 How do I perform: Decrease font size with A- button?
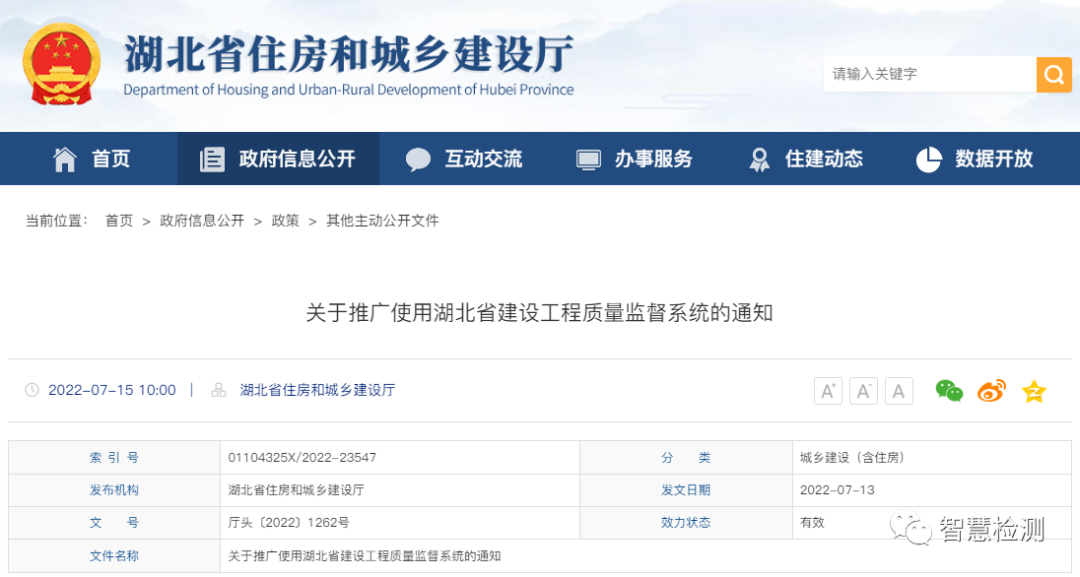tap(863, 391)
